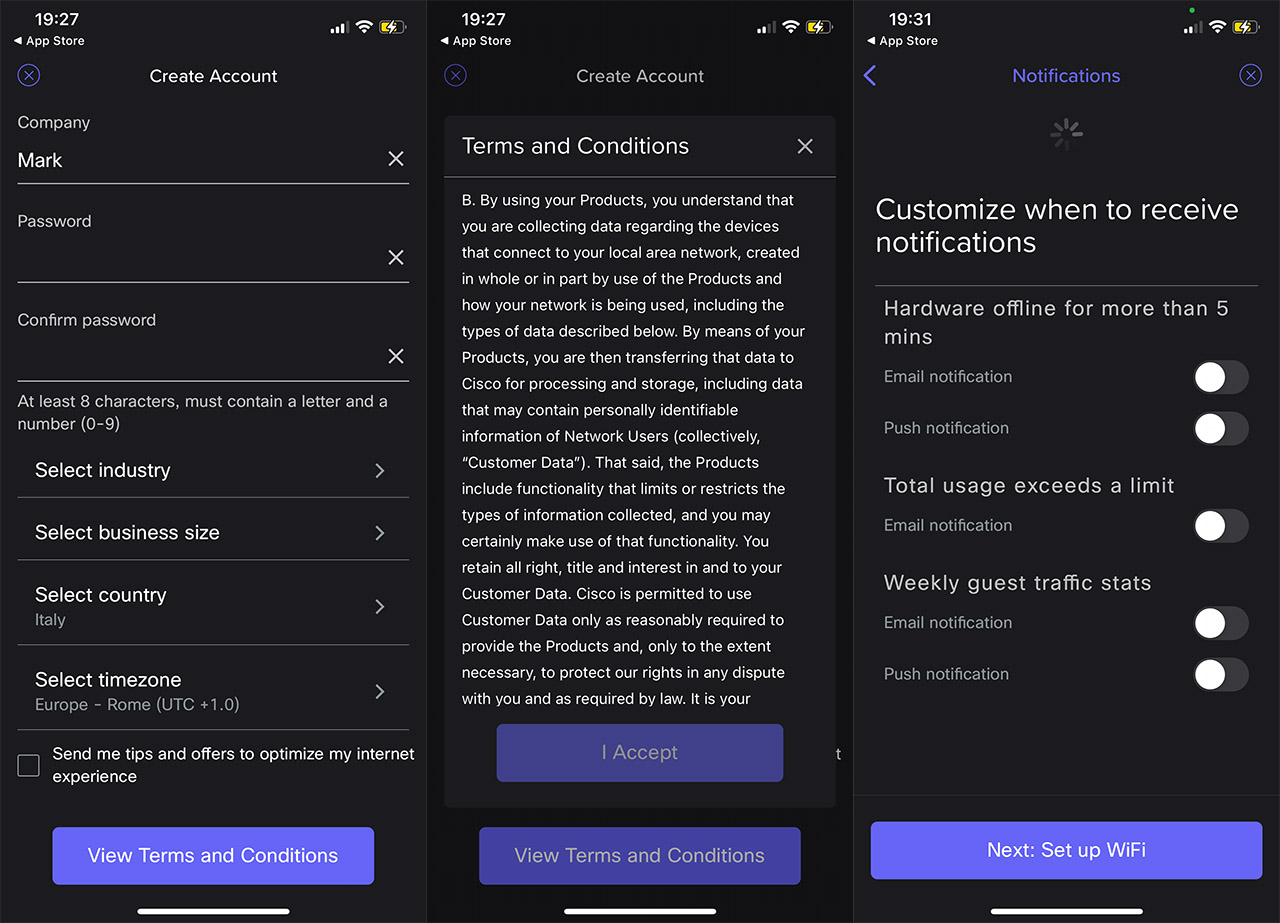
Task: Check the tips and offers checkbox
Action: point(29,766)
